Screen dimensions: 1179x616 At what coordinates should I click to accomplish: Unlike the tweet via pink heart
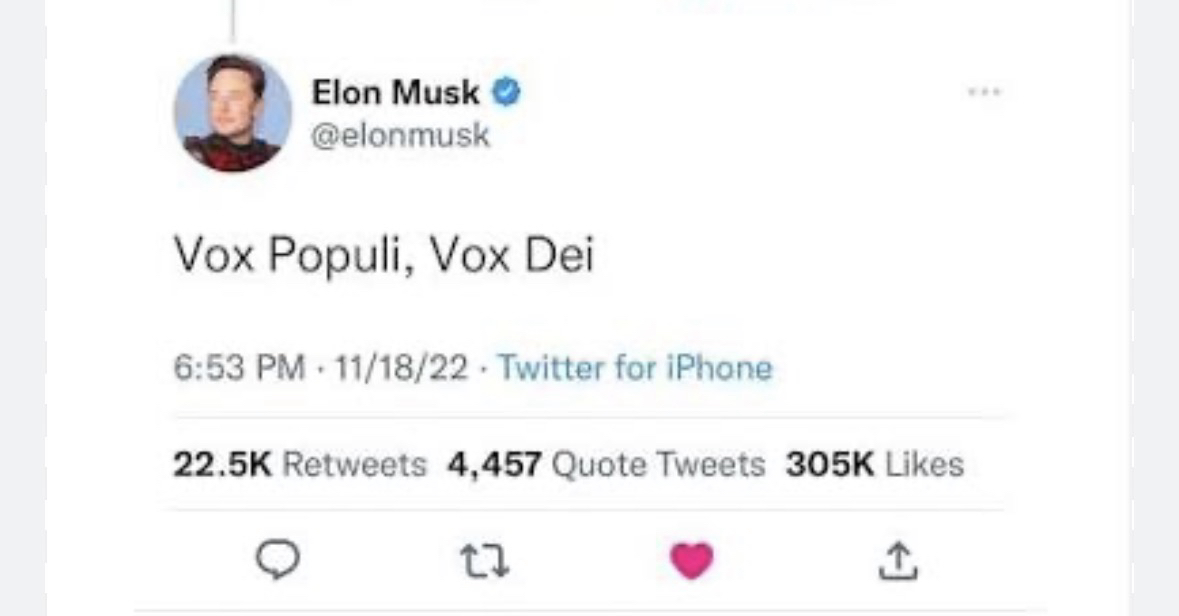coord(691,560)
